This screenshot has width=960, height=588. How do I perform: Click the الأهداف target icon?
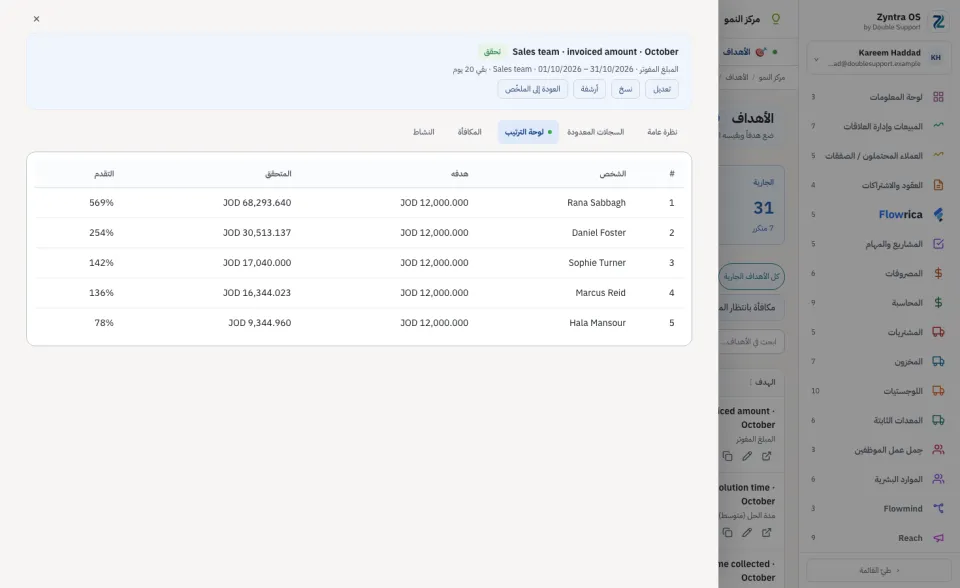point(760,52)
